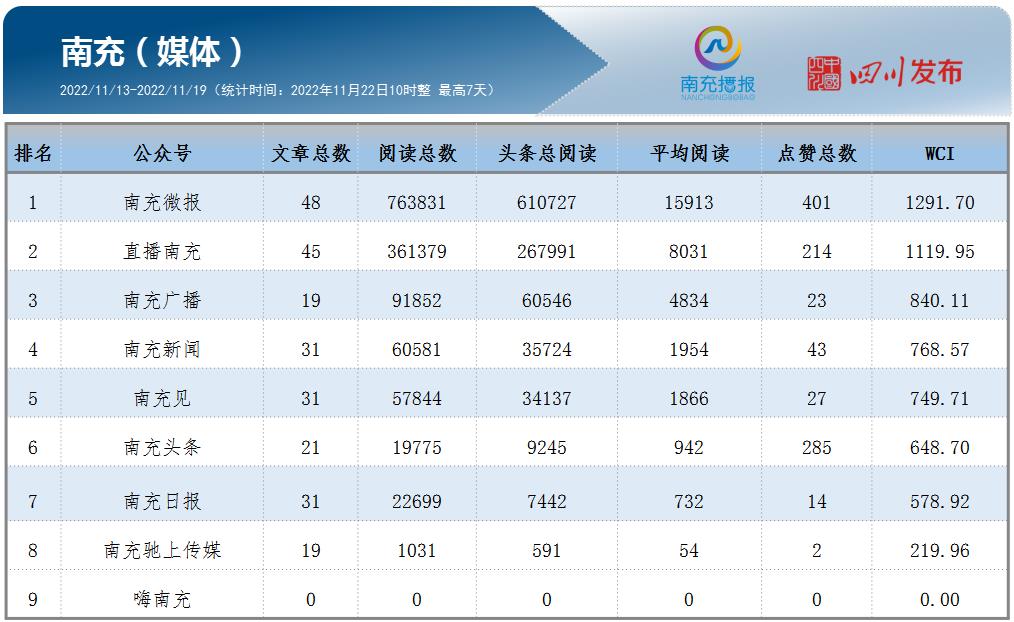Click the 嗨南充 account name

(162, 599)
